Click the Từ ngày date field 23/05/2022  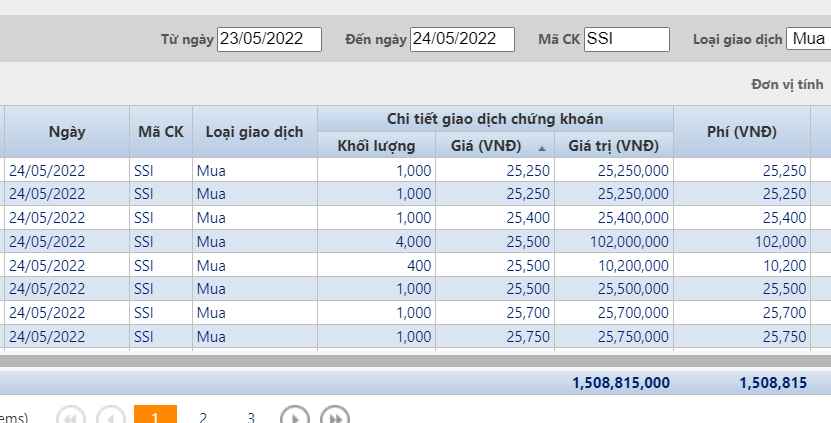tap(269, 39)
